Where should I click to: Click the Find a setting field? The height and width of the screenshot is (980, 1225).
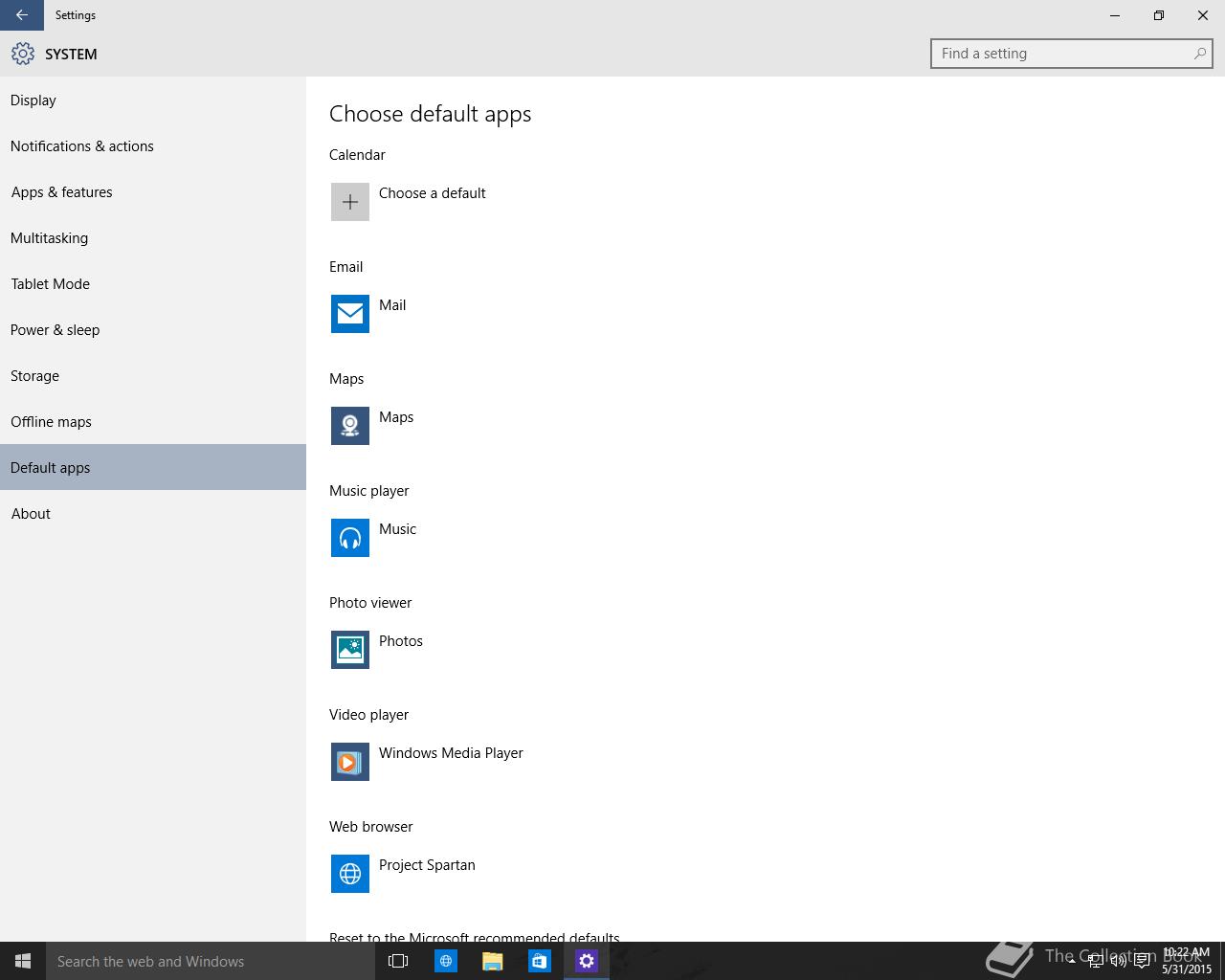1071,54
